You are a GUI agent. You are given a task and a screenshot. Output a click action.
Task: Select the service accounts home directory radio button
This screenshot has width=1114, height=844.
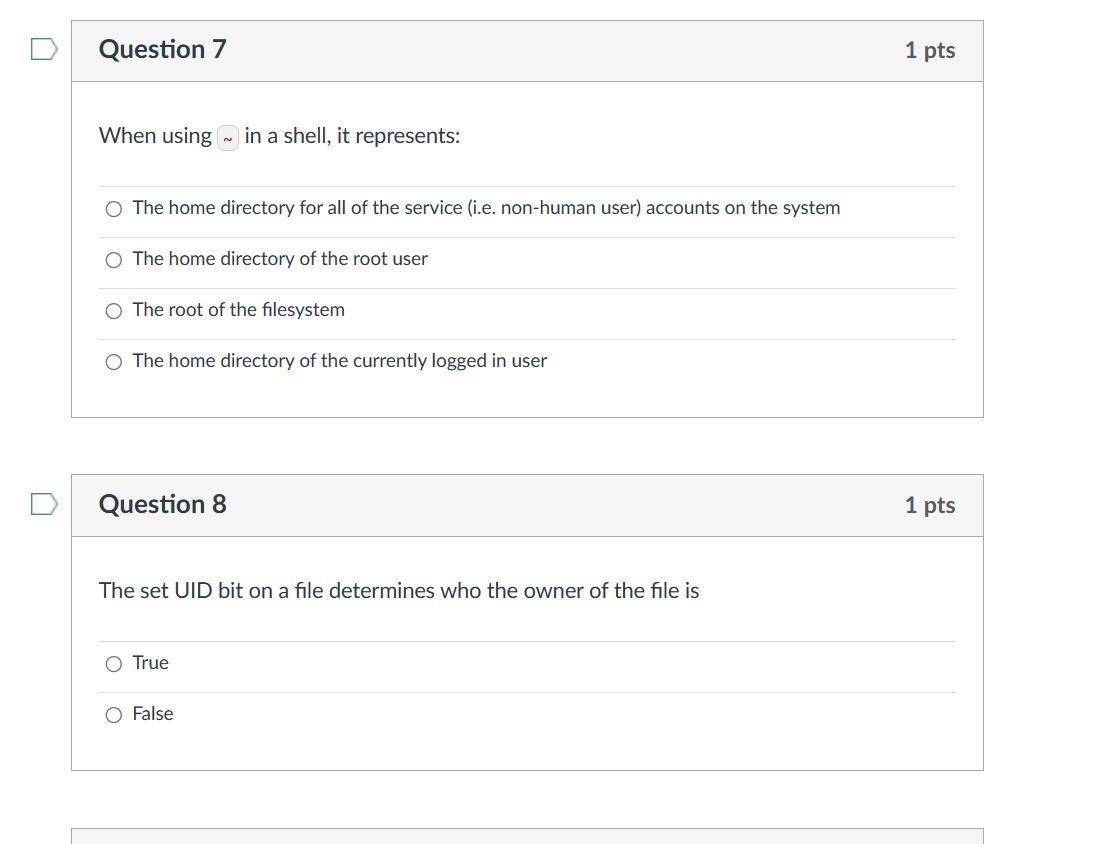[x=113, y=209]
